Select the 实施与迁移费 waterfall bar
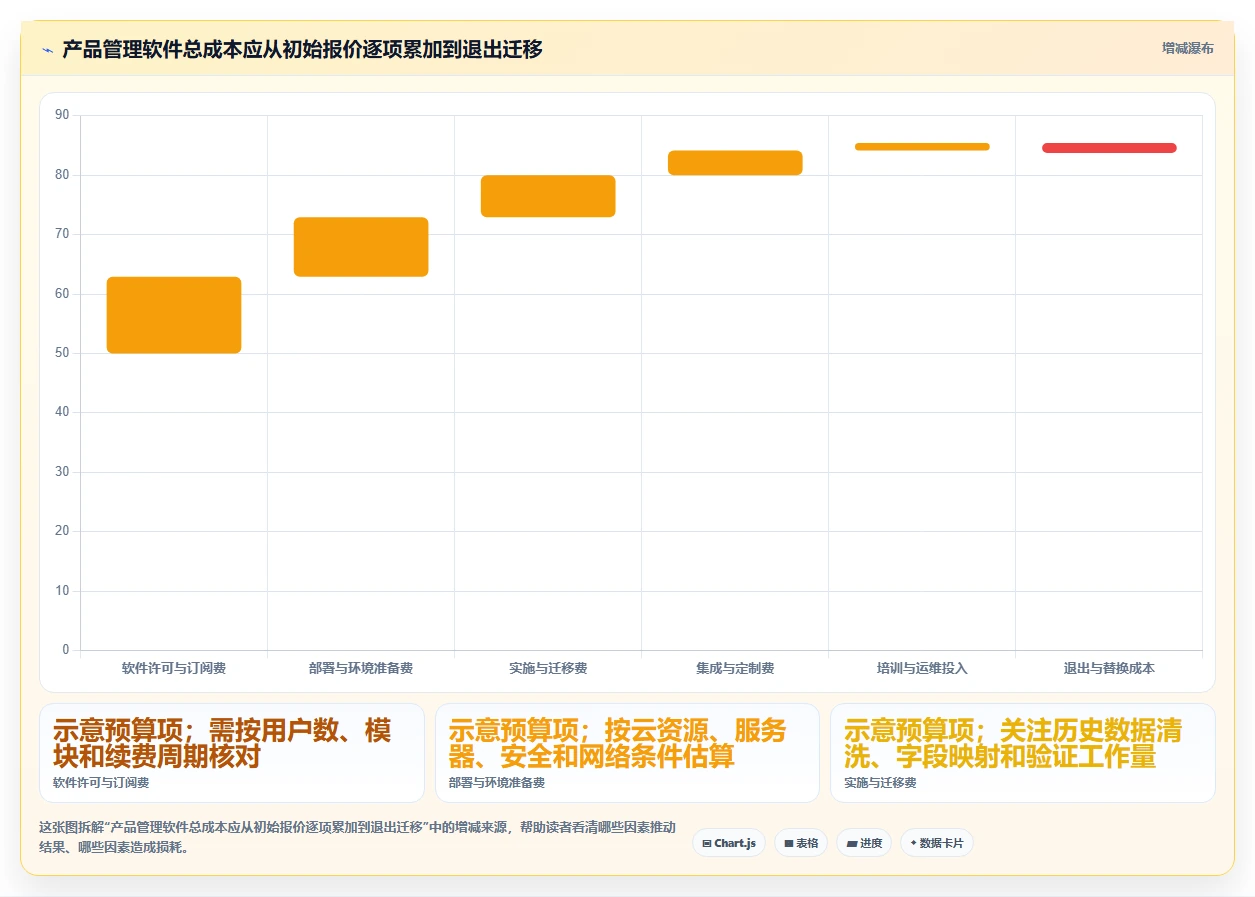This screenshot has height=897, width=1255. click(x=548, y=196)
